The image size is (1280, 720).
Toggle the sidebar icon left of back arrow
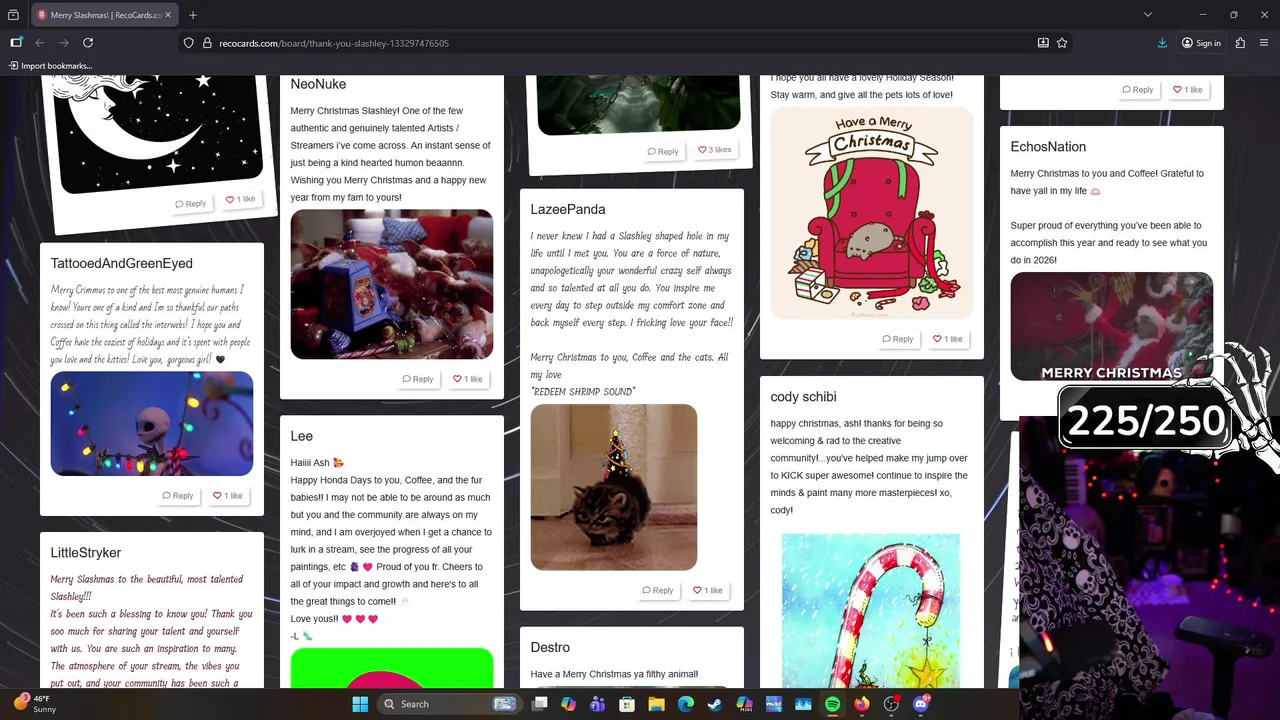pos(16,43)
